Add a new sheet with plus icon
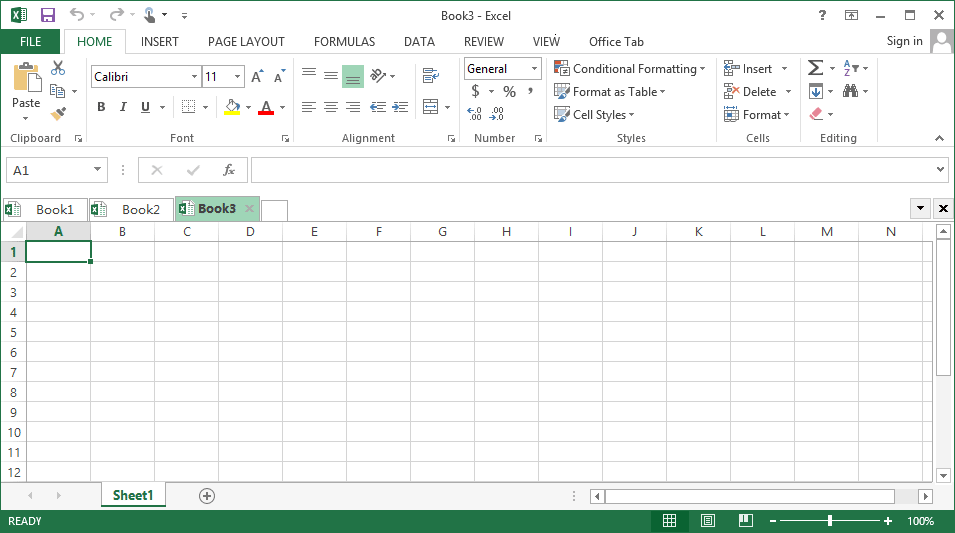 [207, 496]
